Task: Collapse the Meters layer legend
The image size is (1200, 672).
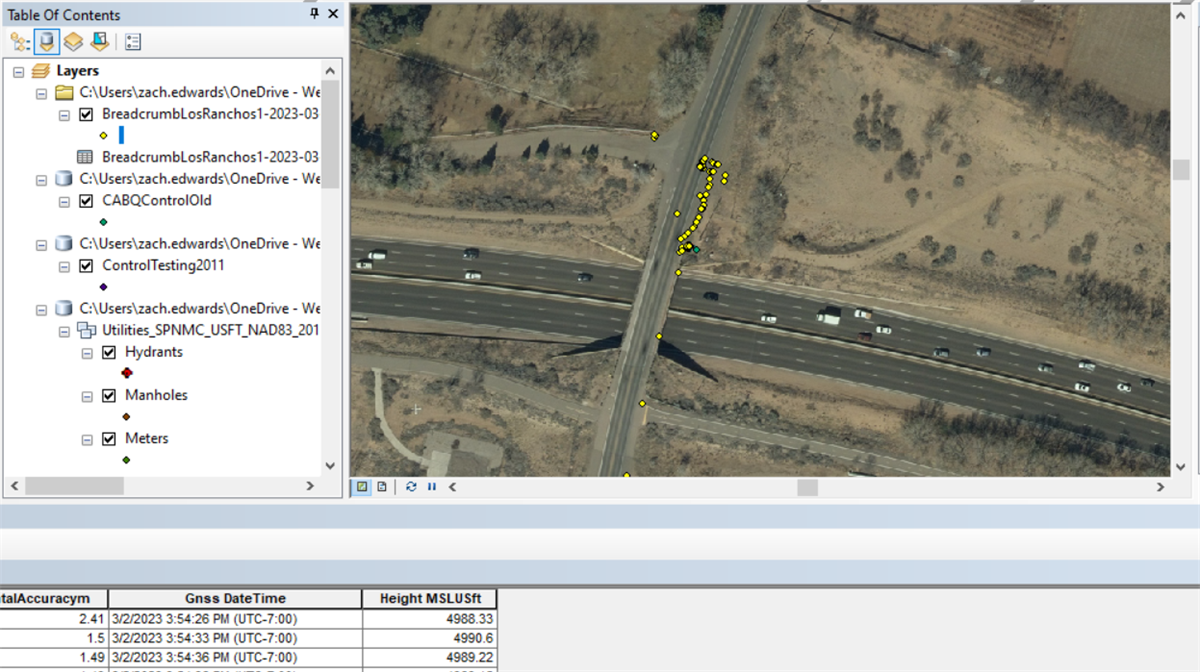Action: click(x=86, y=438)
